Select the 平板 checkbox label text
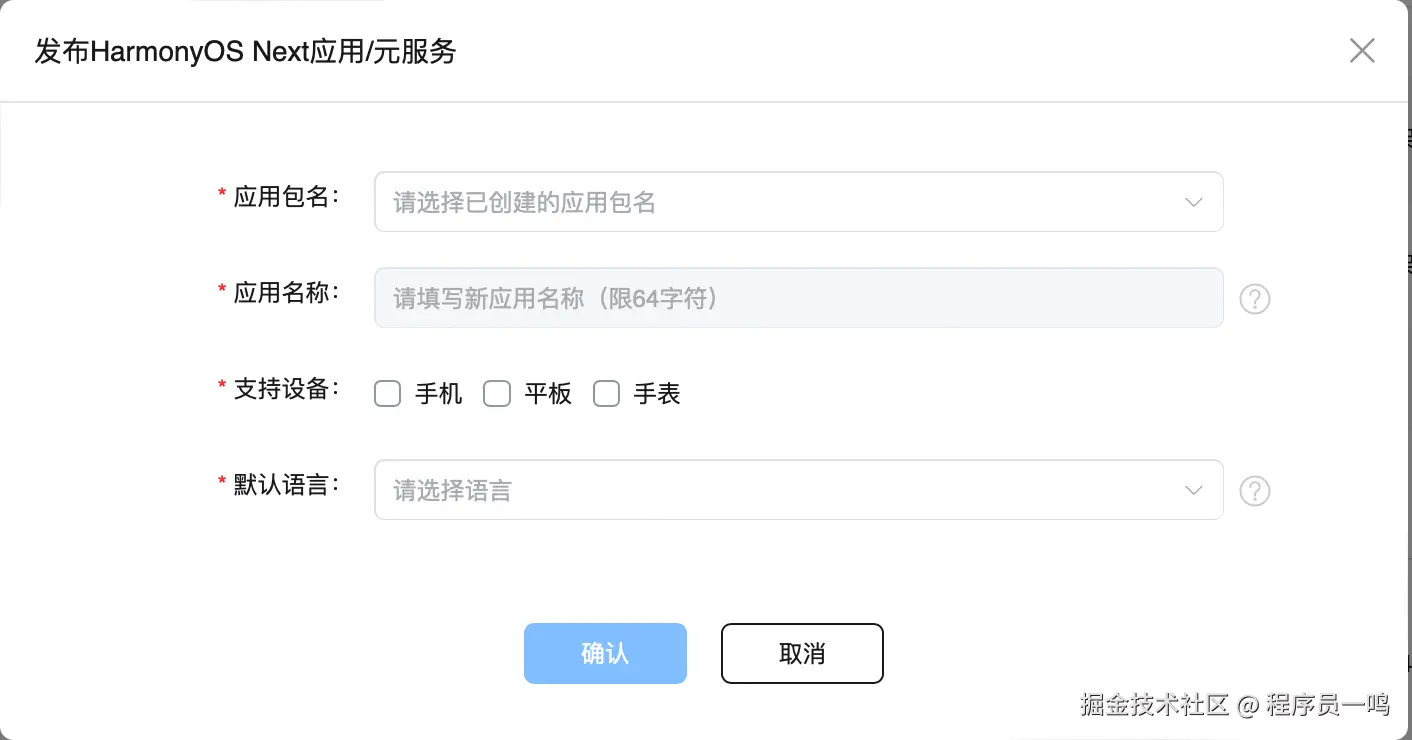Screen dimensions: 1412x740 pos(548,395)
